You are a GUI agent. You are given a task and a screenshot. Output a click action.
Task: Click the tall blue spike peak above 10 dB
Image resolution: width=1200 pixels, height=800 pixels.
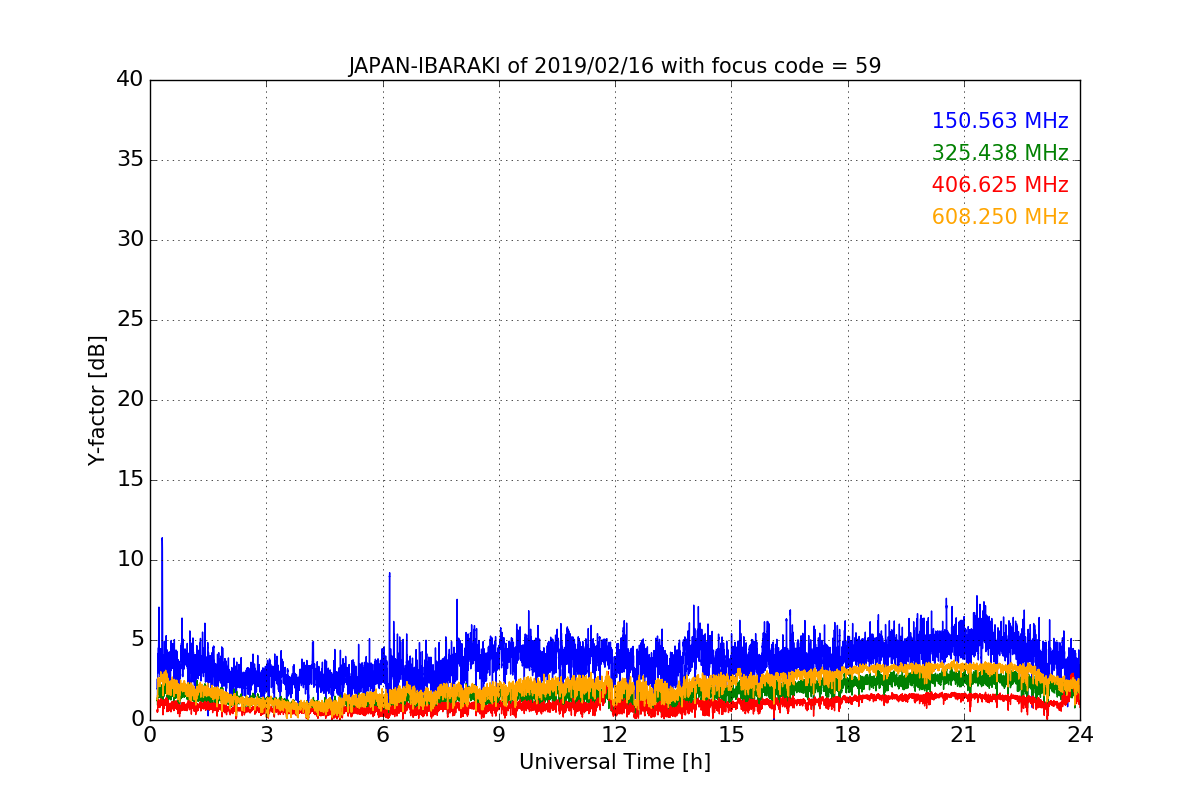(x=162, y=538)
